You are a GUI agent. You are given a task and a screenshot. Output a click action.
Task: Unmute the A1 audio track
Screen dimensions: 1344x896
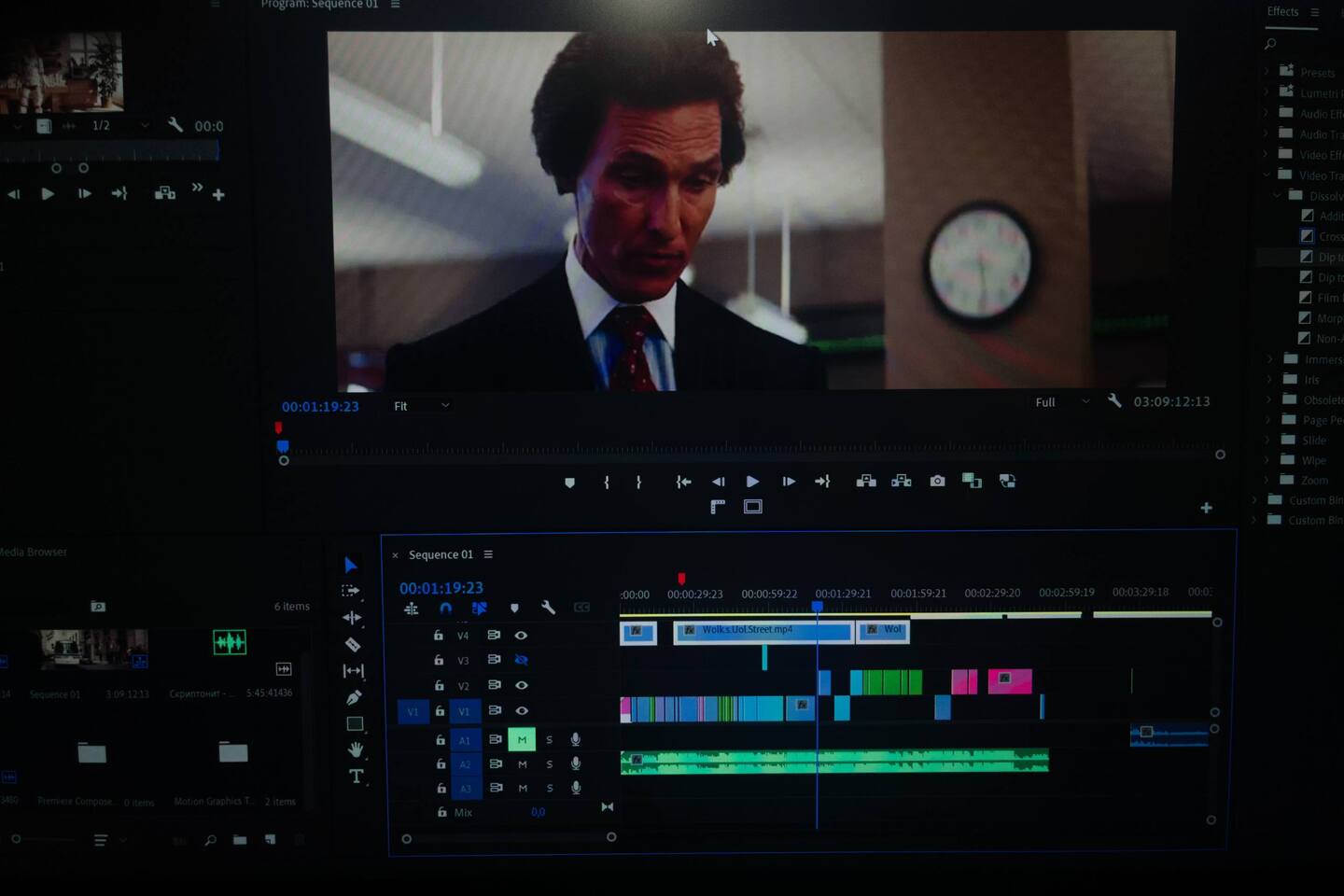(522, 739)
